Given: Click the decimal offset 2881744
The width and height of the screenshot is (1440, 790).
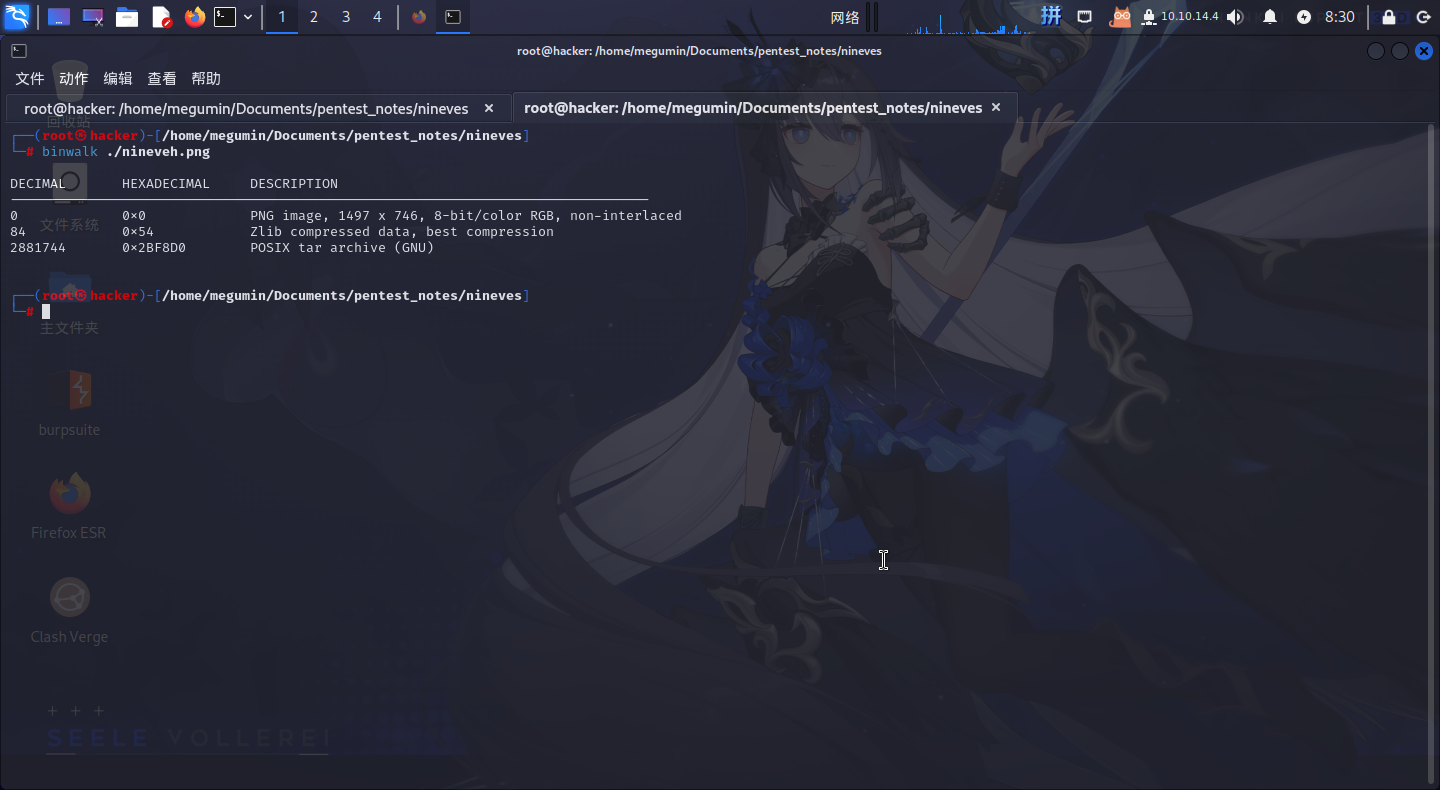Looking at the screenshot, I should click(38, 248).
